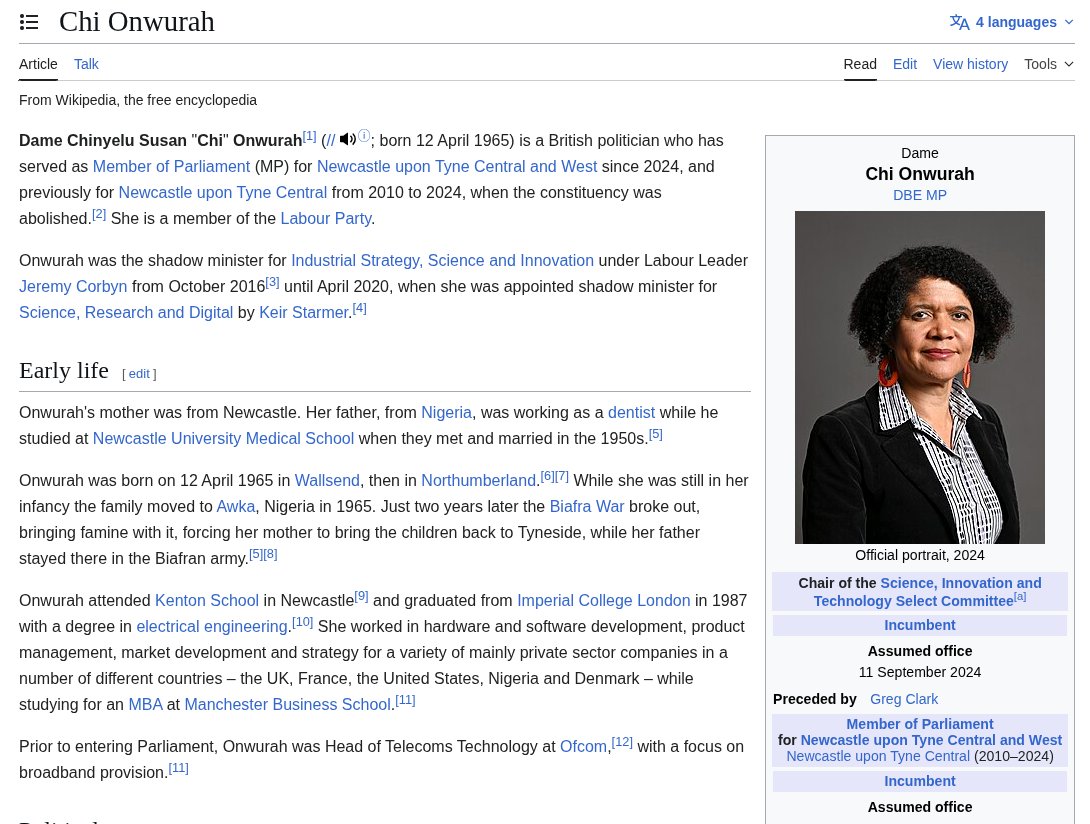Visit the Keir Starmer article
The height and width of the screenshot is (824, 1090).
coord(303,312)
